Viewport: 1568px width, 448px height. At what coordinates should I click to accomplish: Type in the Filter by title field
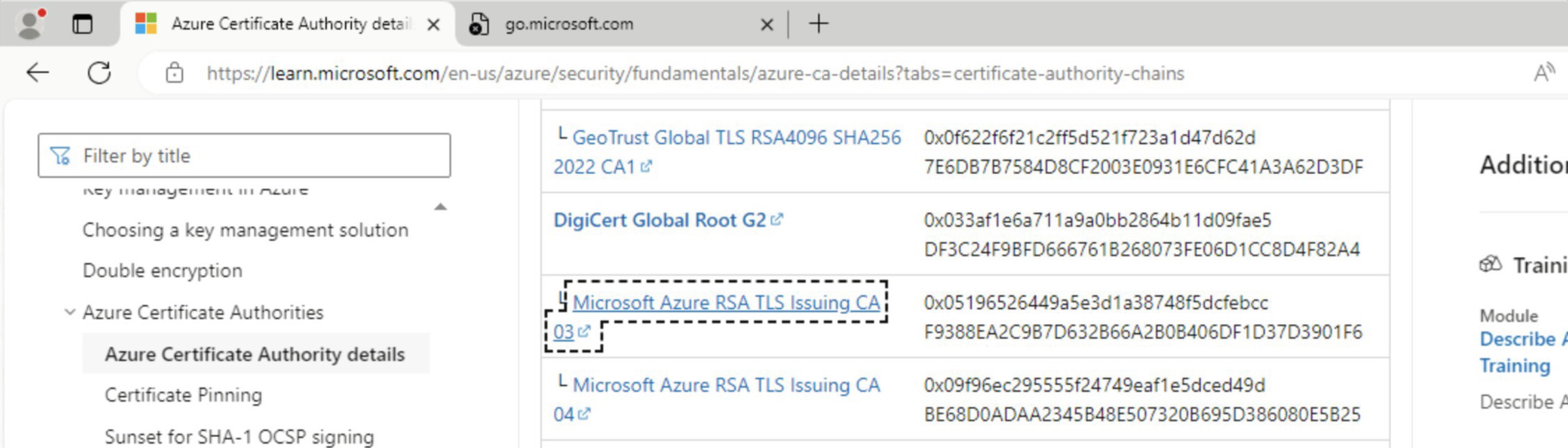pos(263,156)
